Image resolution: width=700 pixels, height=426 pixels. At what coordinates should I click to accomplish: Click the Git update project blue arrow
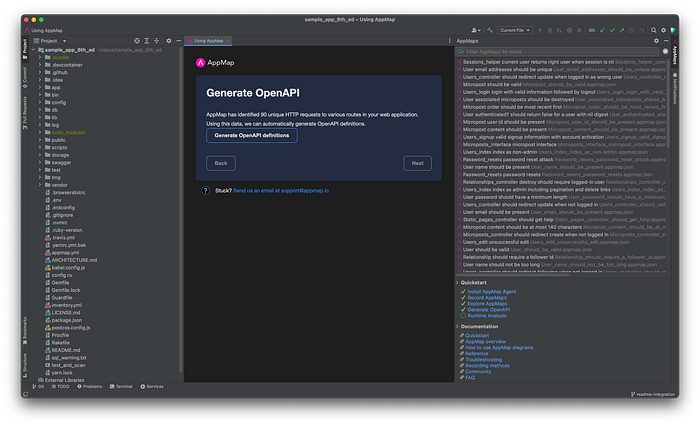pyautogui.click(x=602, y=30)
